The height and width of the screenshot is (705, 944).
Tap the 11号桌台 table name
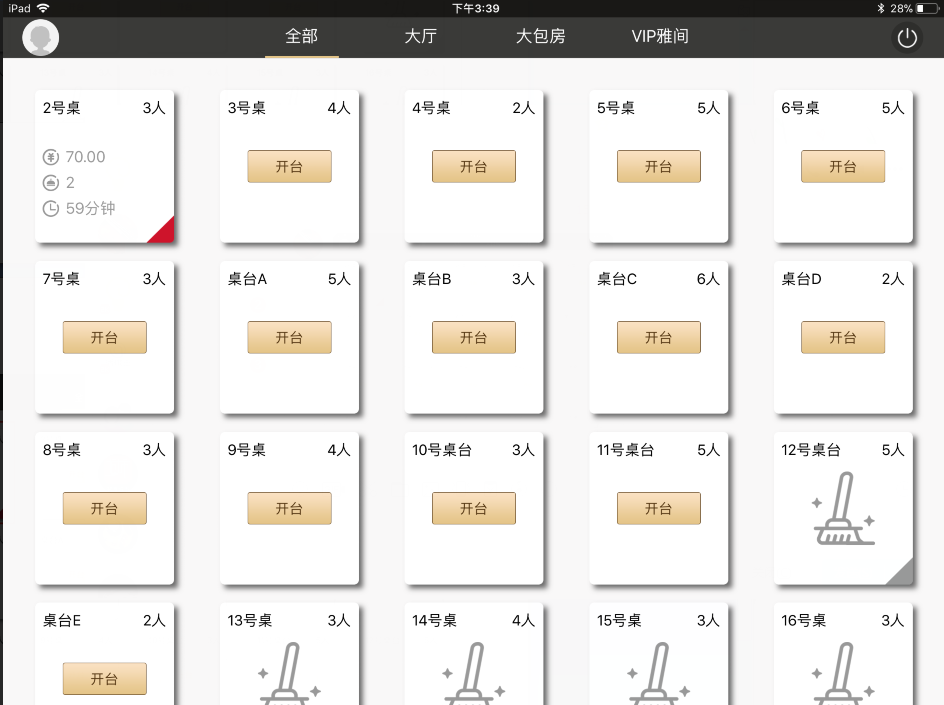pos(626,450)
